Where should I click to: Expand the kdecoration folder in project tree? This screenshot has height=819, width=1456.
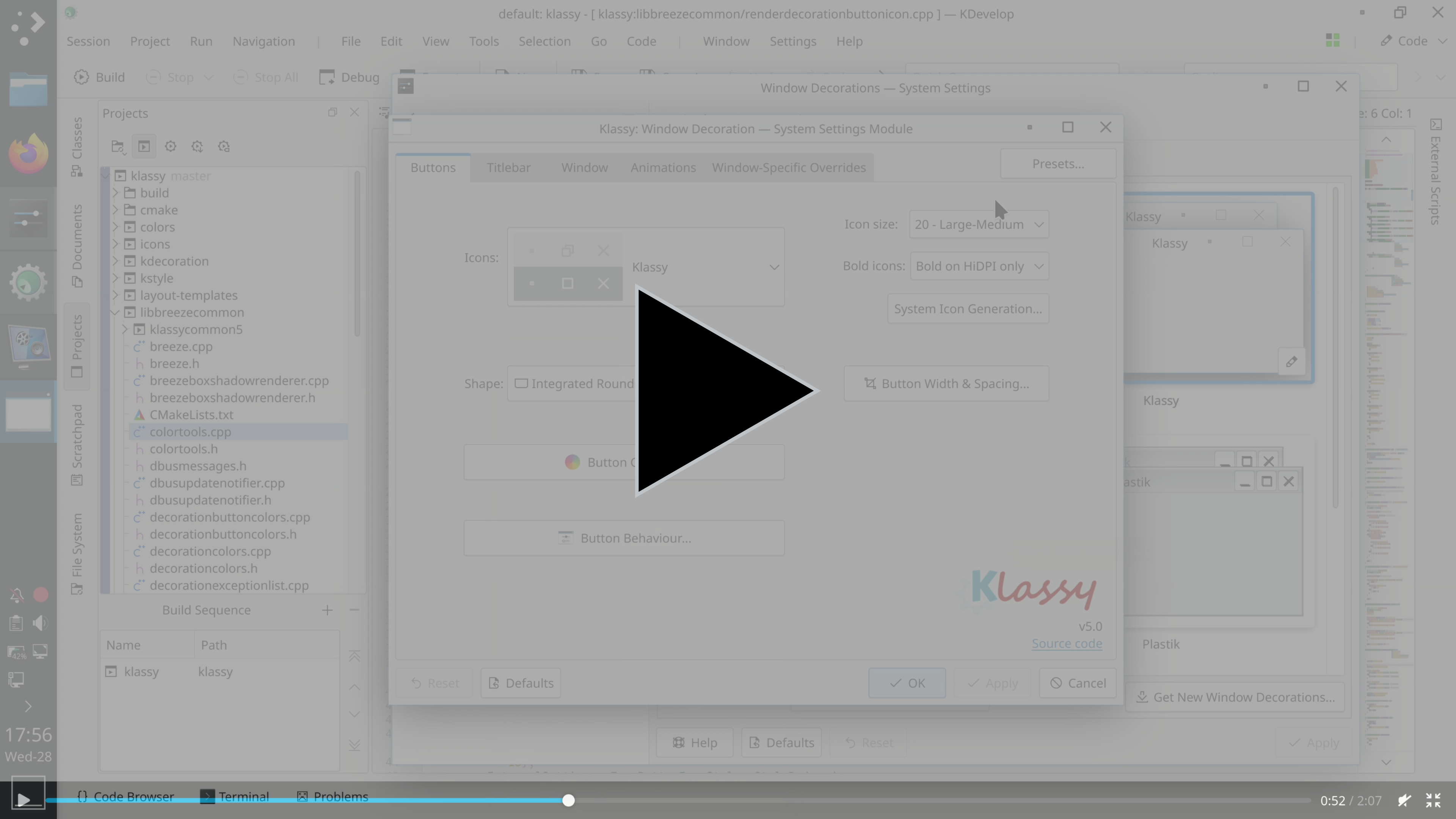115,261
